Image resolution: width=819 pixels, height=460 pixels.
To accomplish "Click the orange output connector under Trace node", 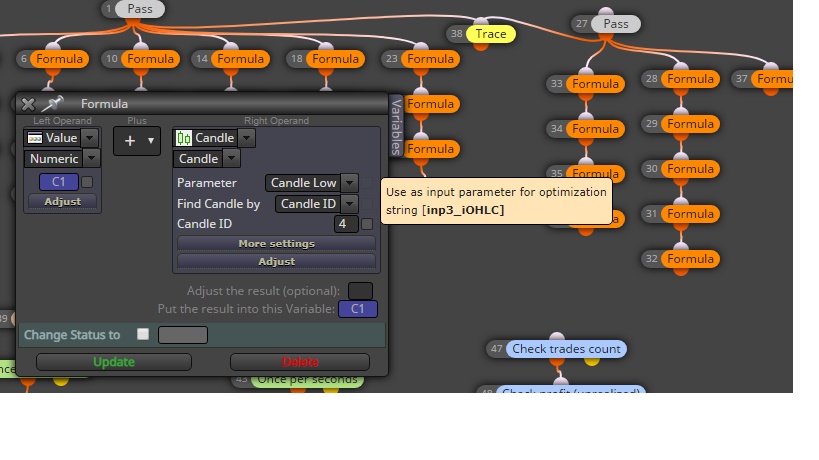I will 481,46.
